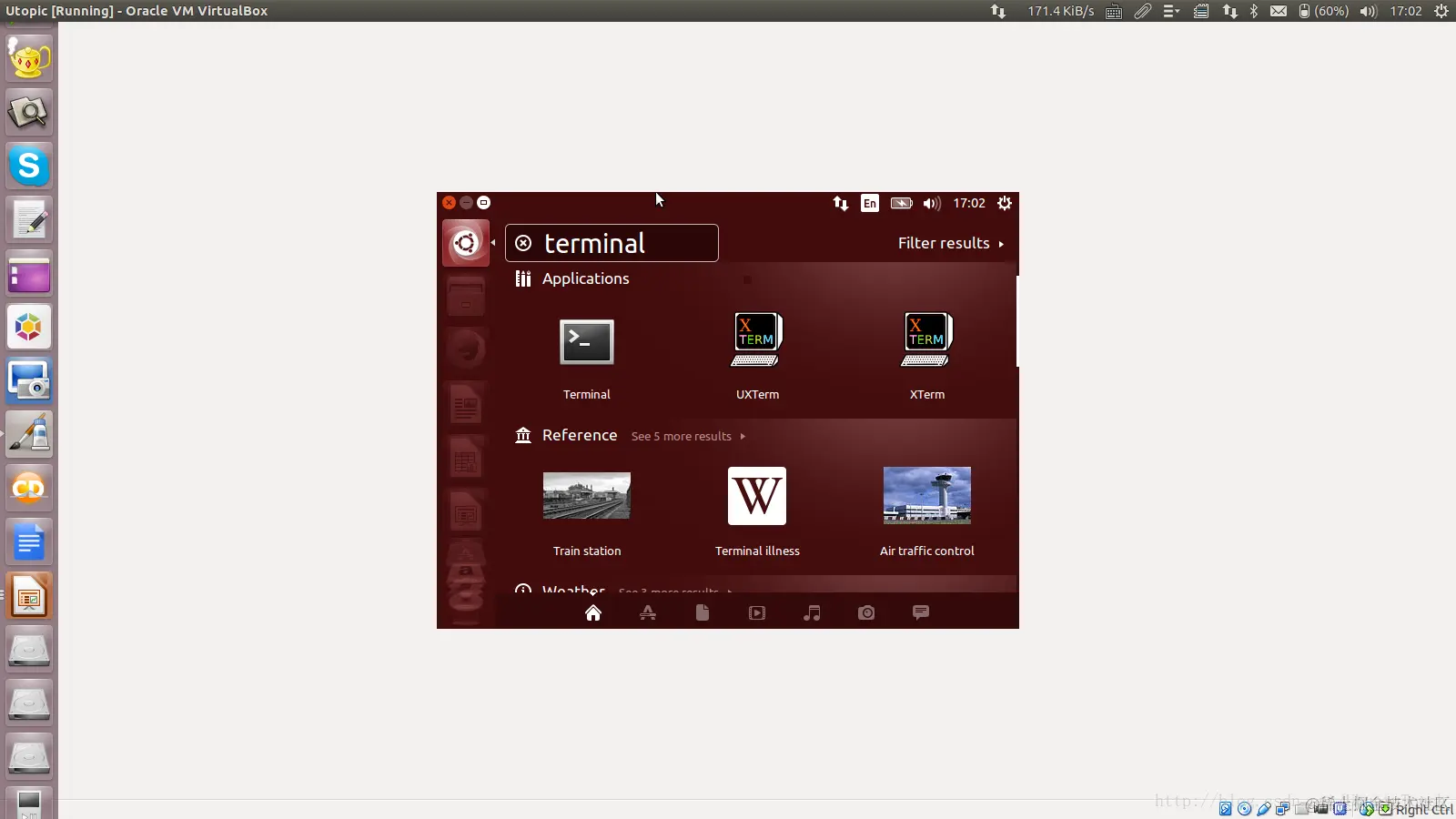Open the guest clock showing 17:02

pyautogui.click(x=969, y=203)
